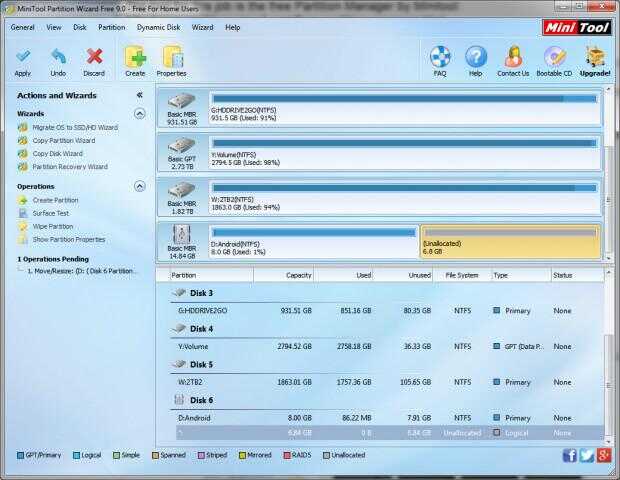
Task: Select the Disk 3 header row
Action: pyautogui.click(x=388, y=293)
